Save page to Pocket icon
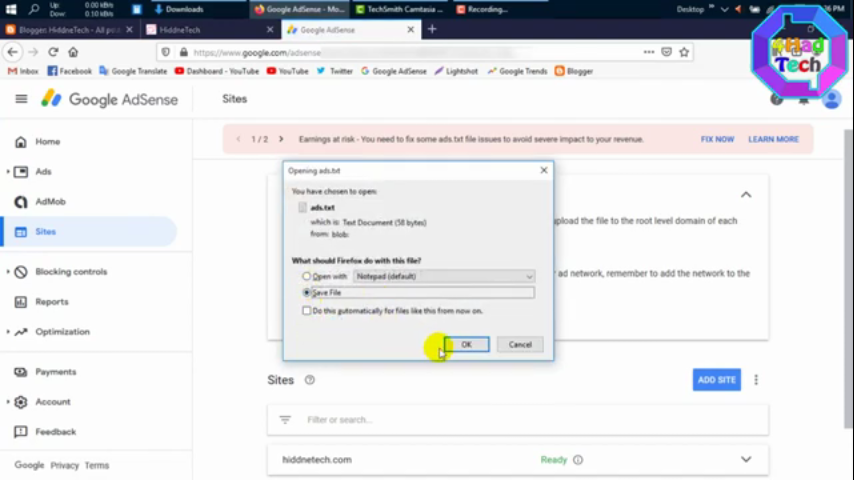Image resolution: width=854 pixels, height=480 pixels. 666,52
